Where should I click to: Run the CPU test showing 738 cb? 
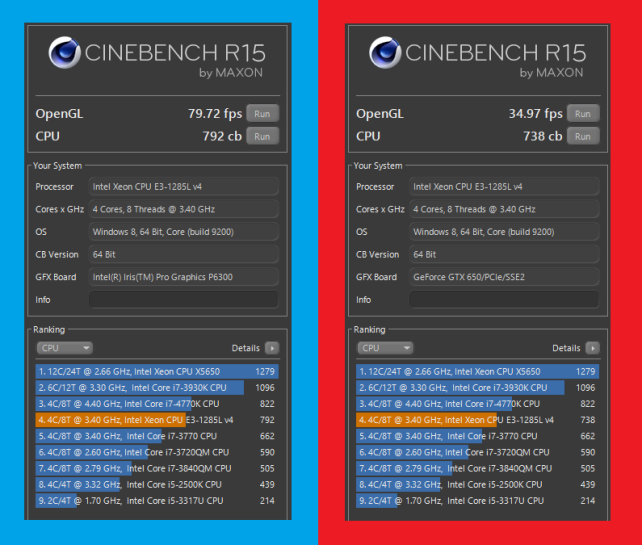pos(583,136)
